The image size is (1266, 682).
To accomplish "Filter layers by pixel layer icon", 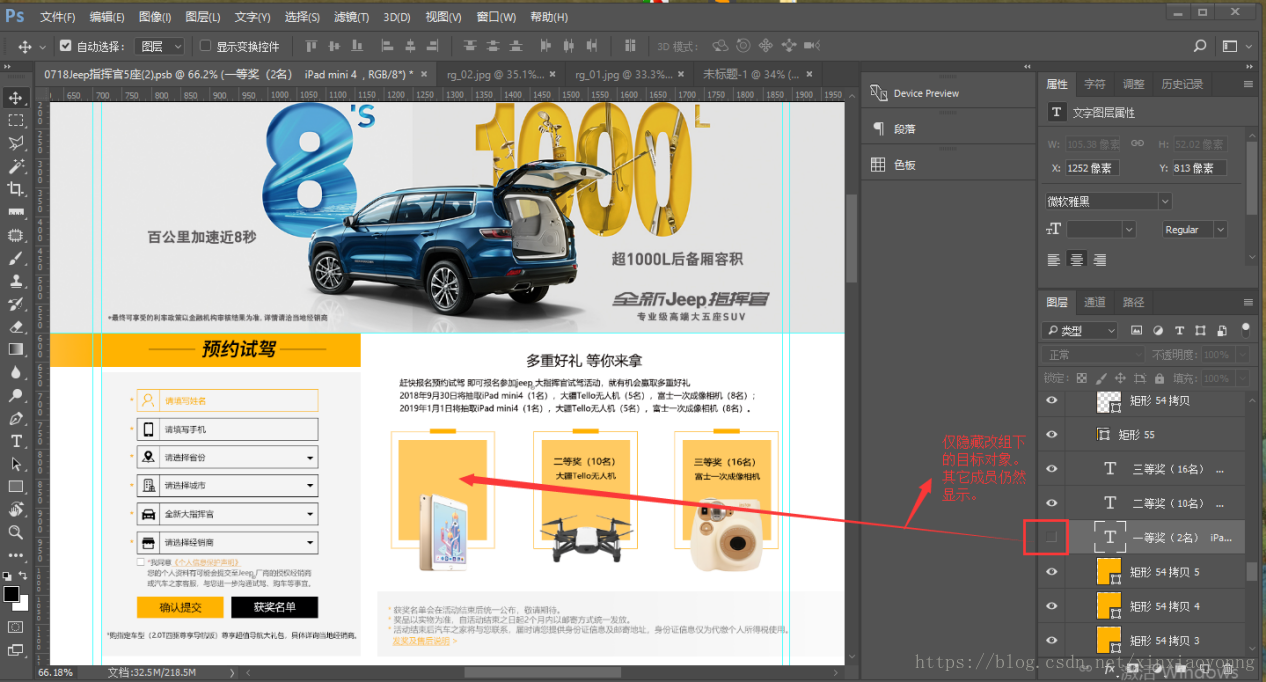I will [x=1136, y=330].
